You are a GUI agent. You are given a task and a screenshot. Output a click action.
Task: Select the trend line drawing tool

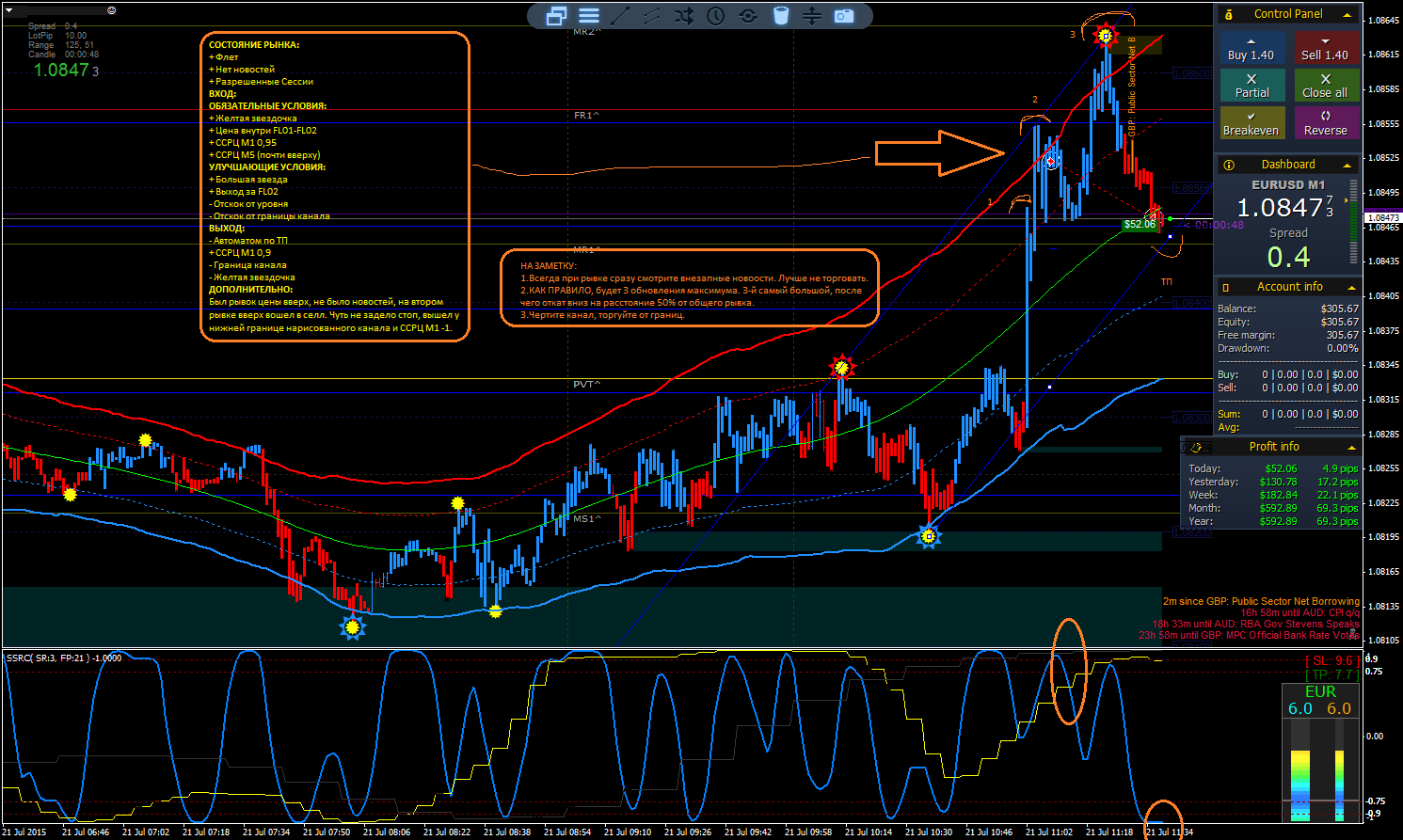coord(620,16)
